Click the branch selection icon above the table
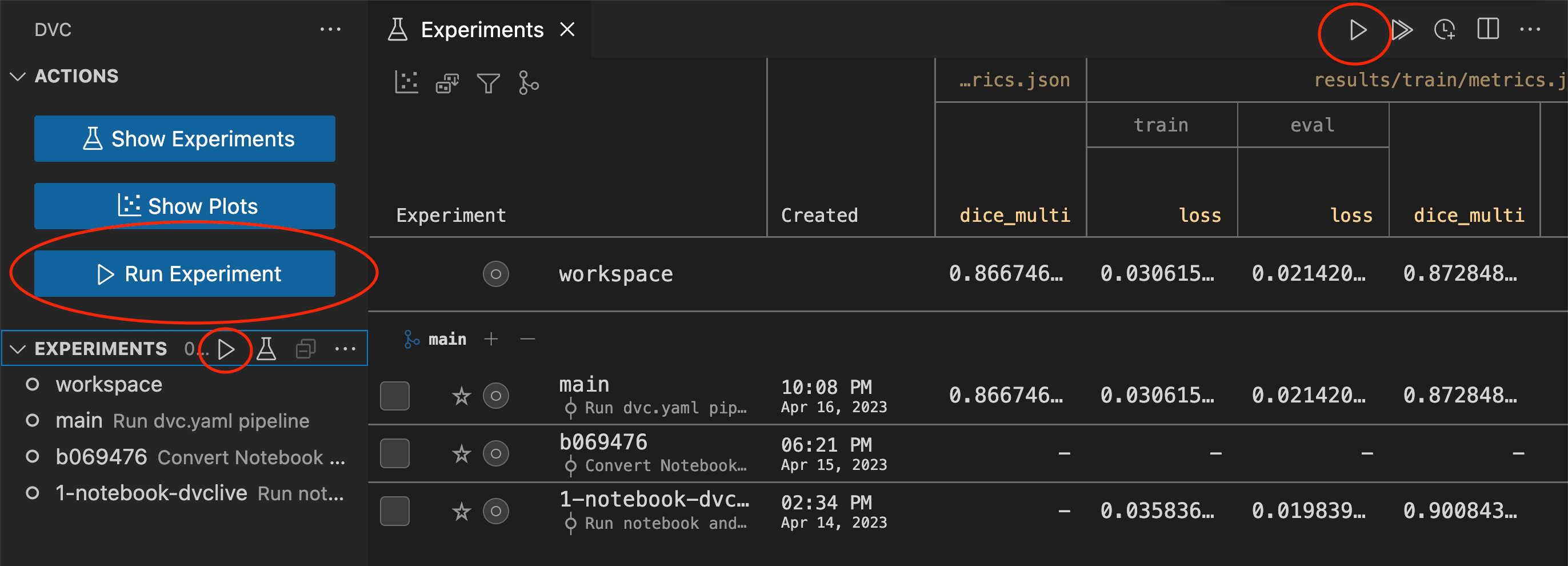Screen dimensions: 1568x566 (528, 83)
